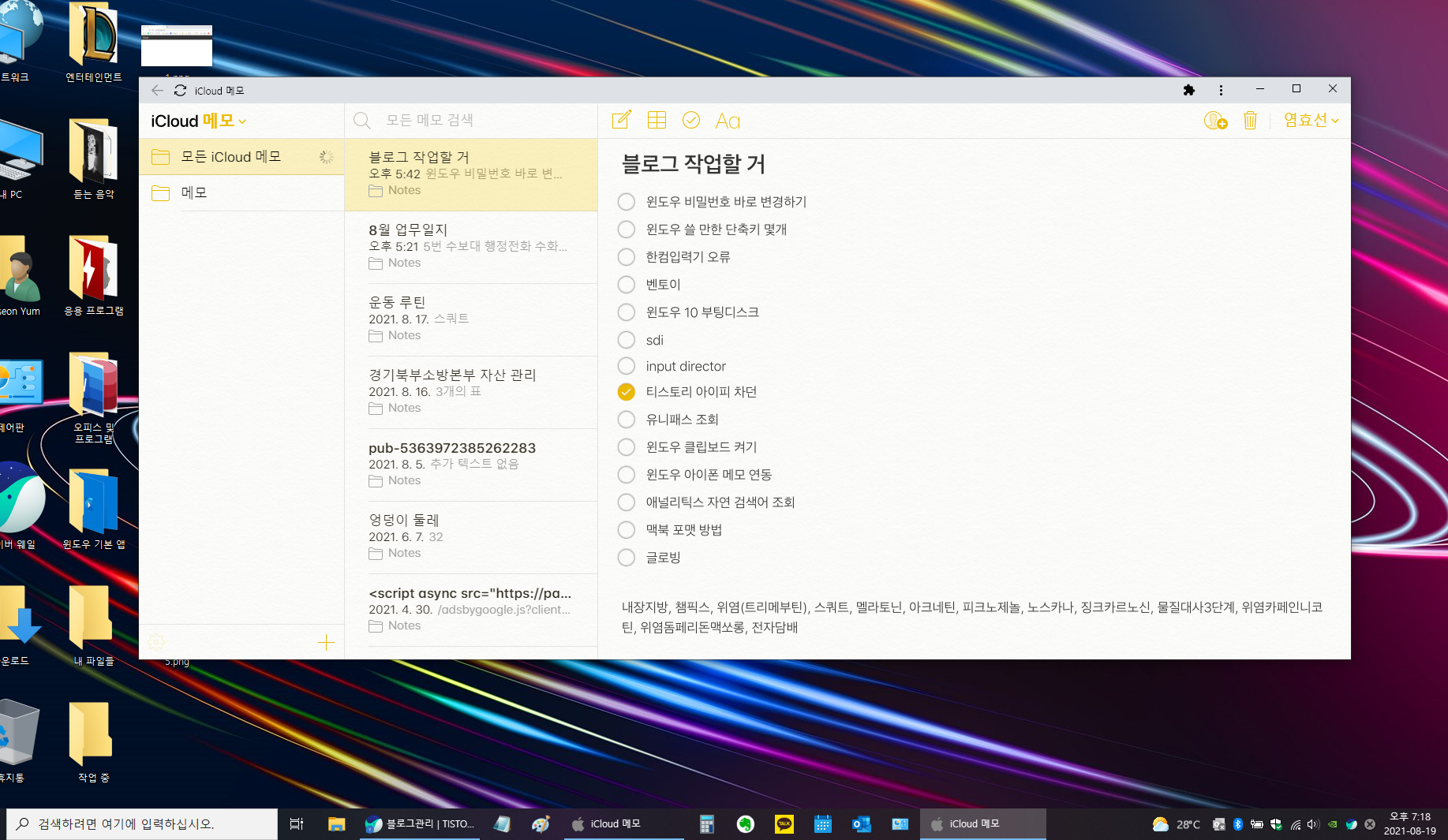Image resolution: width=1448 pixels, height=840 pixels.
Task: Check 글로빙 checklist item
Action: [626, 558]
